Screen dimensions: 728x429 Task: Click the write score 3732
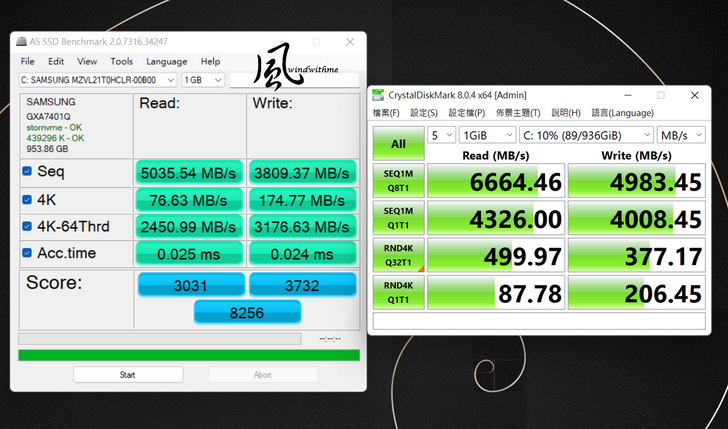coord(303,285)
